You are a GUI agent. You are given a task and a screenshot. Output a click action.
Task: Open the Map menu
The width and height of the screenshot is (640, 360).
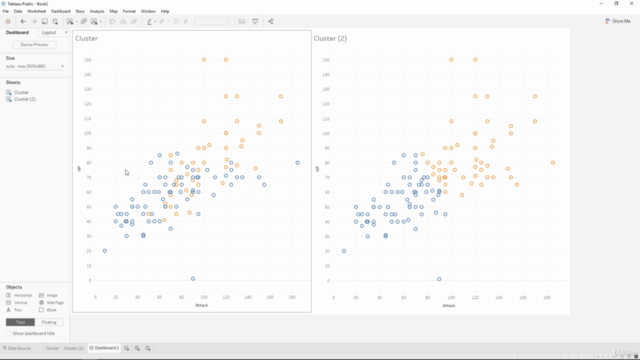113,11
